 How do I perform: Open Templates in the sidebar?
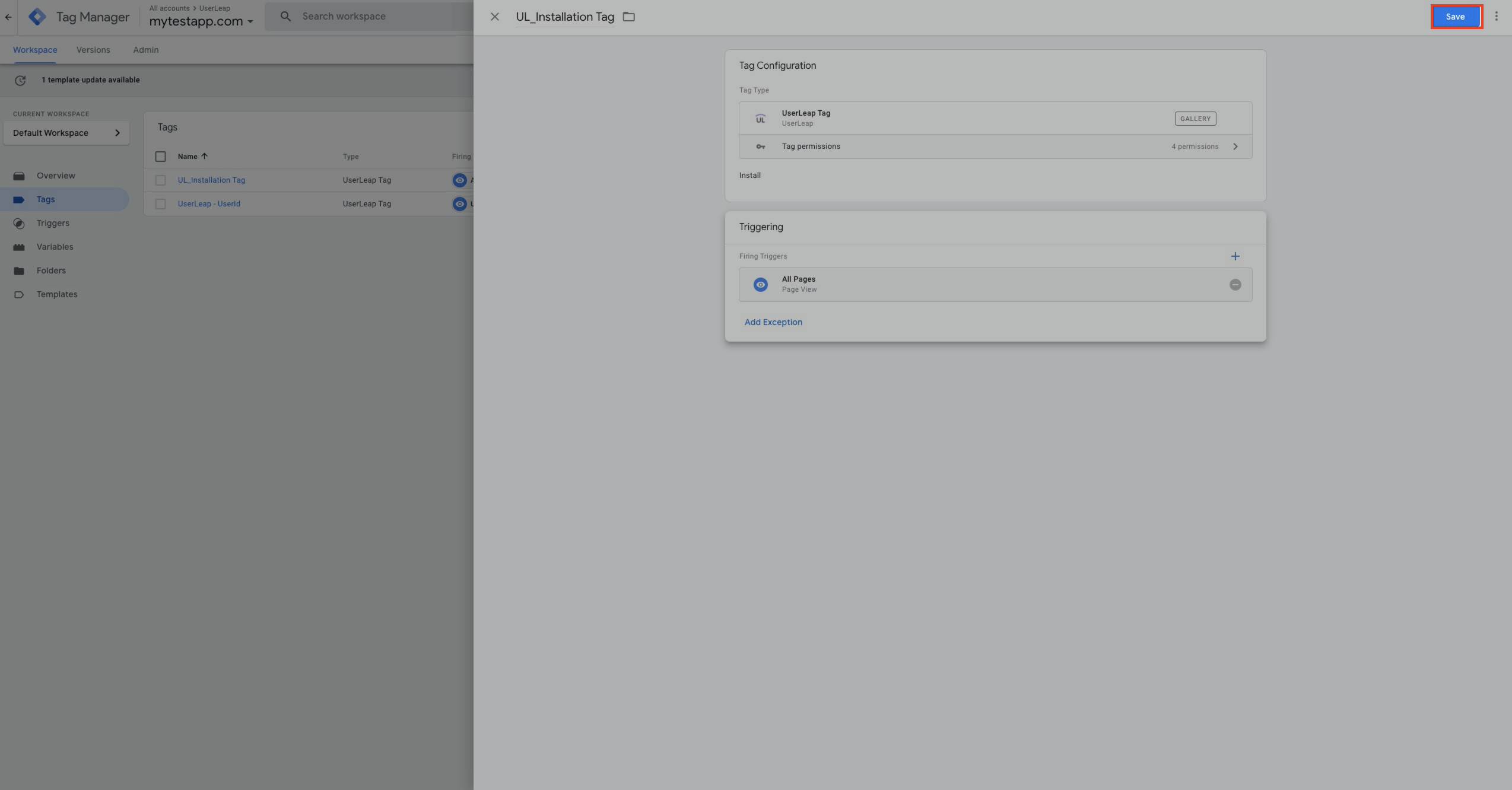(65, 294)
